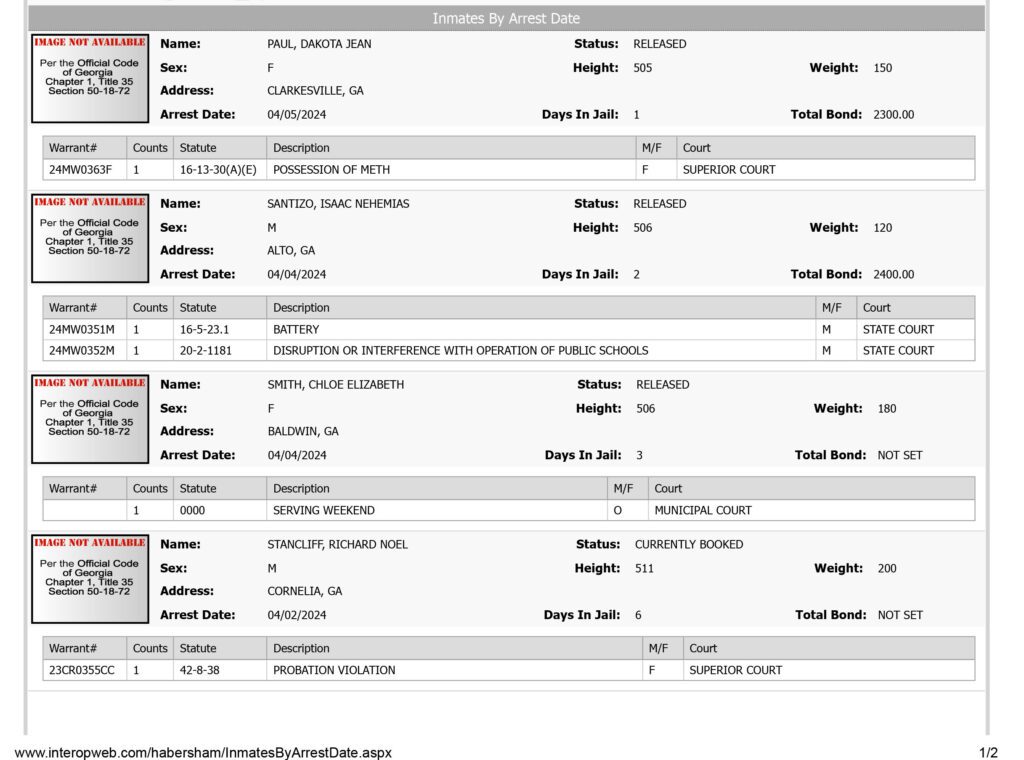This screenshot has height=760, width=1024.
Task: Click warrant 23CR0355CC
Action: [x=82, y=671]
